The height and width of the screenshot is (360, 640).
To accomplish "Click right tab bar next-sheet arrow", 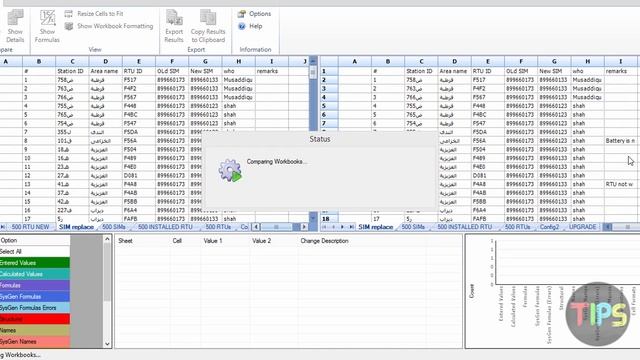I will pos(342,227).
